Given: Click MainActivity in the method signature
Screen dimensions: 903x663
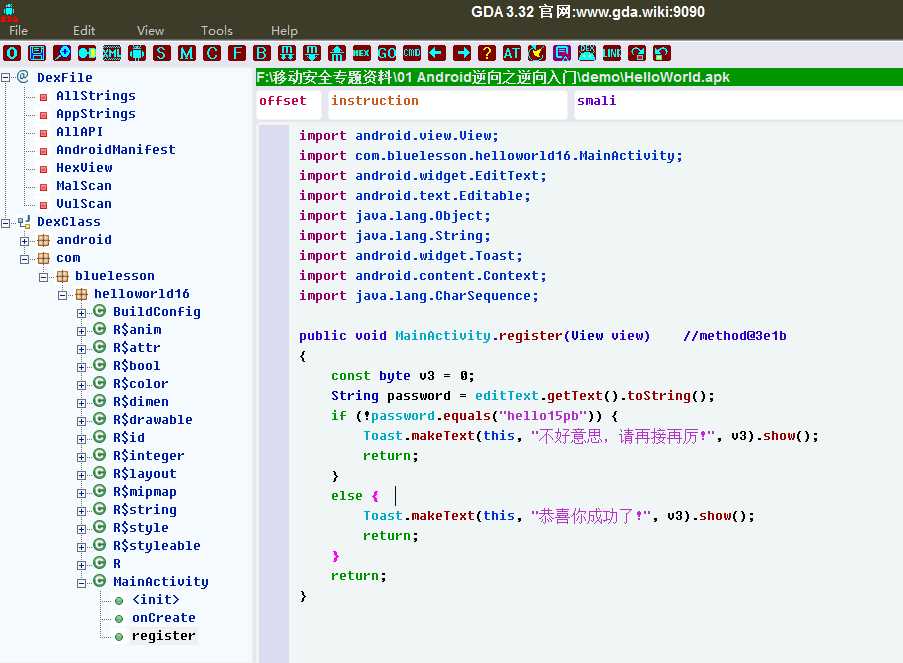Looking at the screenshot, I should tap(443, 336).
